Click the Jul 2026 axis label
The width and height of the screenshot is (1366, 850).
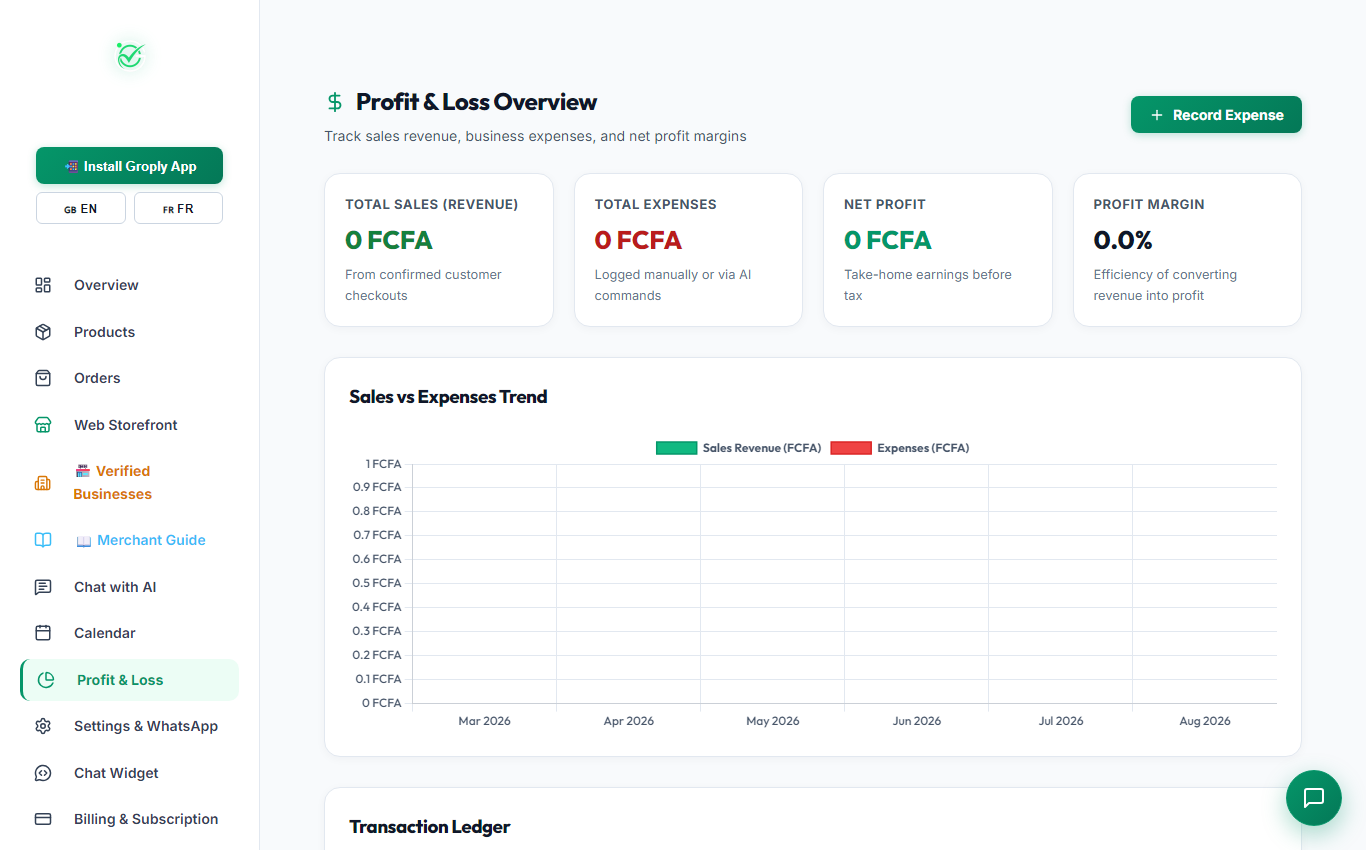point(1061,721)
